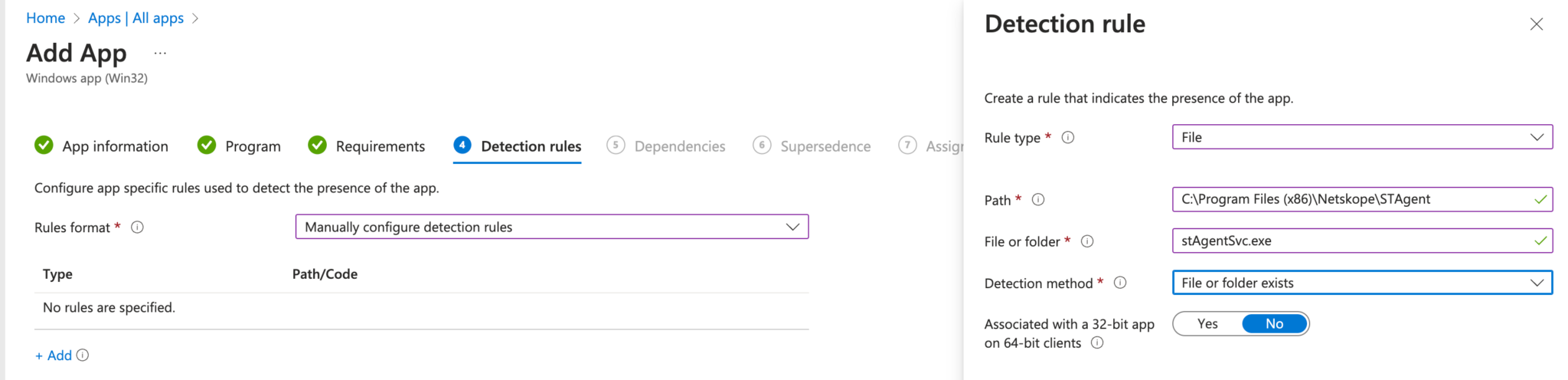Open the Rules format dropdown

click(551, 227)
